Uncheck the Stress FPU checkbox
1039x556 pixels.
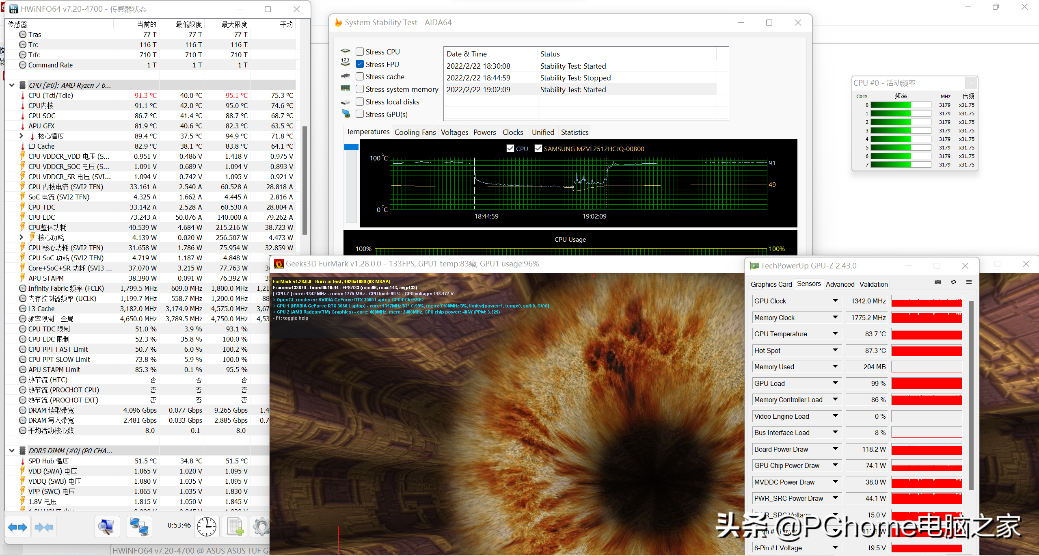[x=359, y=64]
